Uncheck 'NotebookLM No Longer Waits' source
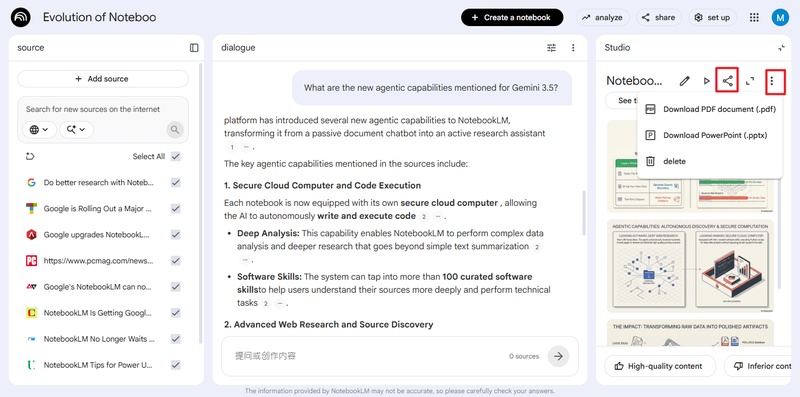The width and height of the screenshot is (800, 397). point(176,338)
